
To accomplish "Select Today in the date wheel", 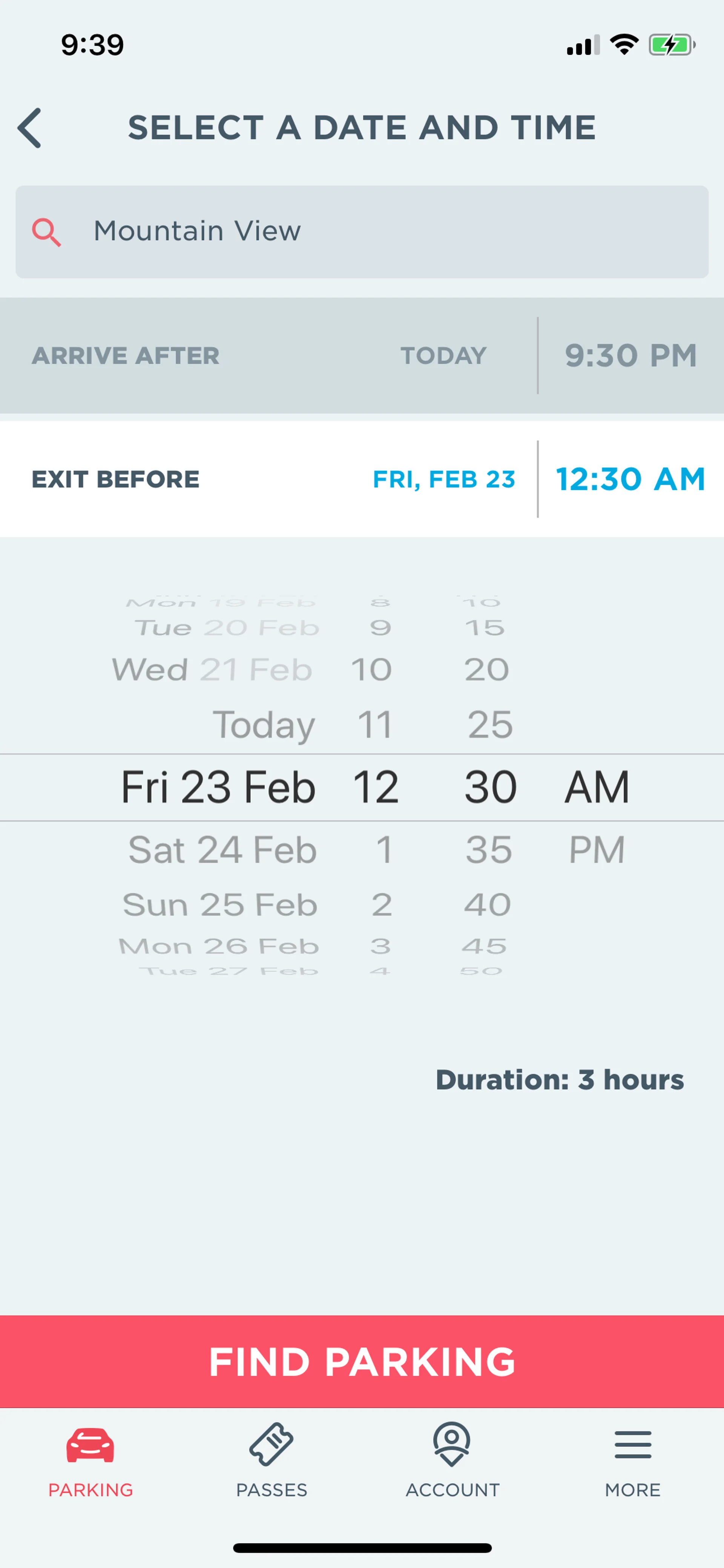I will click(264, 725).
